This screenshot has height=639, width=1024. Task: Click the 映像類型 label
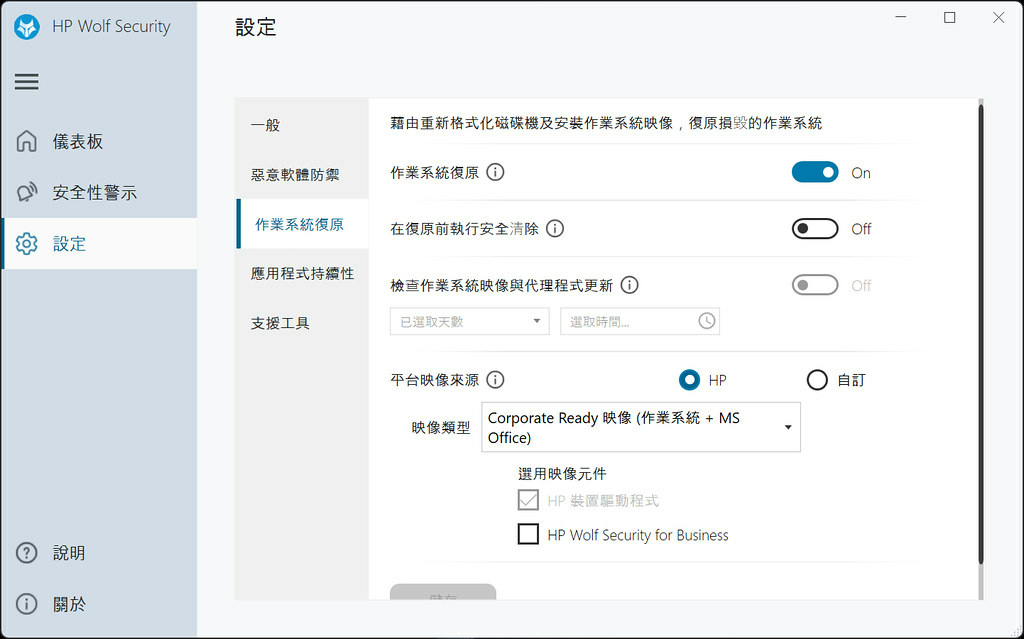(x=441, y=427)
